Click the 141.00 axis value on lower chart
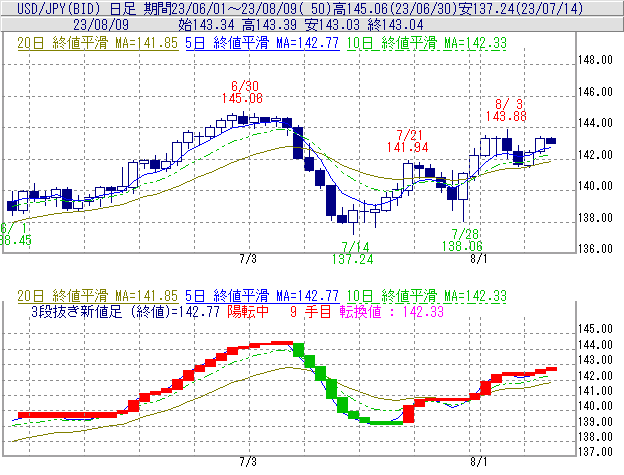Viewport: 624px width, 475px height. (595, 391)
